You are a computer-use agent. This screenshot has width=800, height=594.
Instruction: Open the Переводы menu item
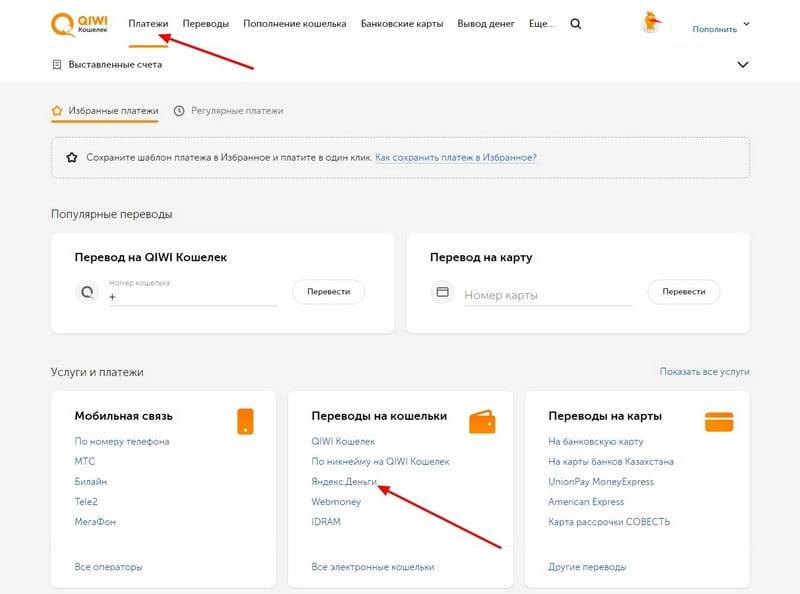click(x=206, y=24)
